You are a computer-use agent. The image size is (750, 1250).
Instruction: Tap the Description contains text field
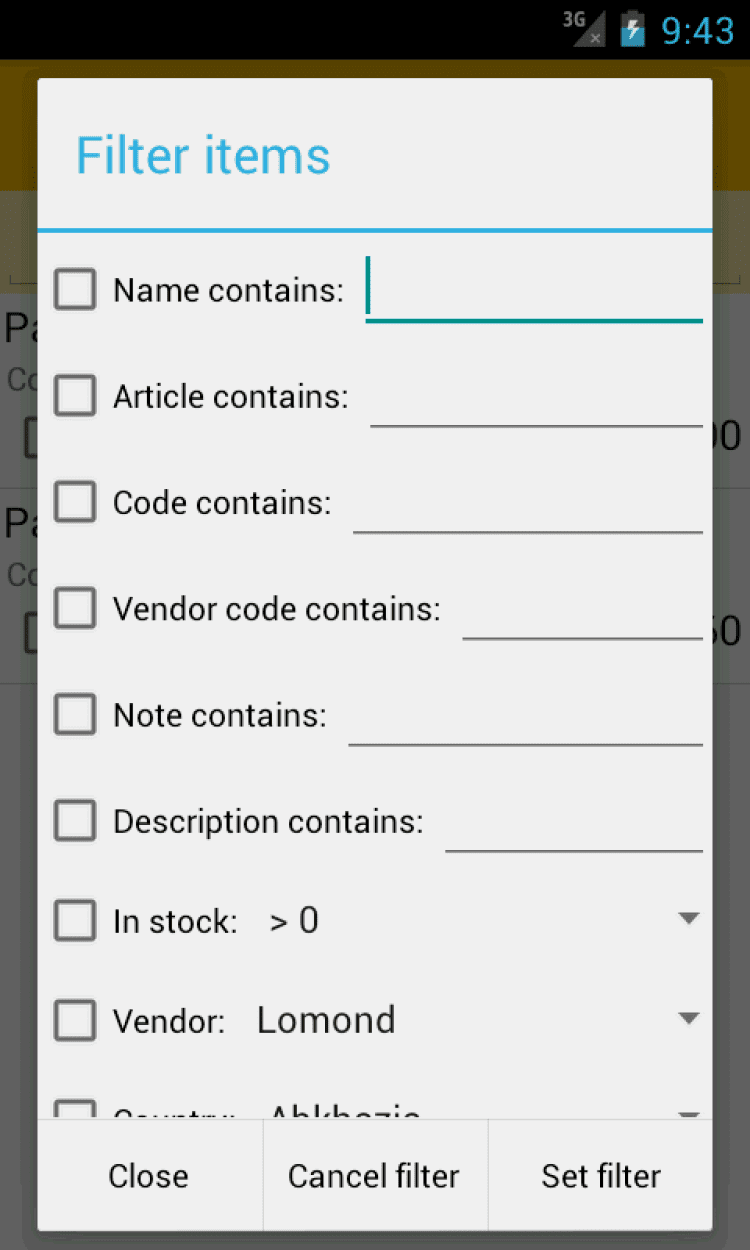pos(574,823)
